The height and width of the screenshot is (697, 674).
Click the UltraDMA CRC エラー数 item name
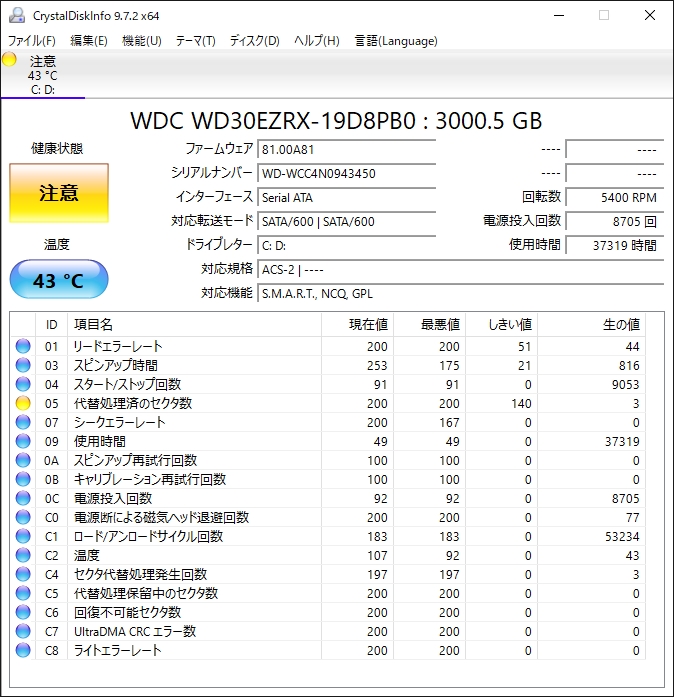tap(135, 632)
